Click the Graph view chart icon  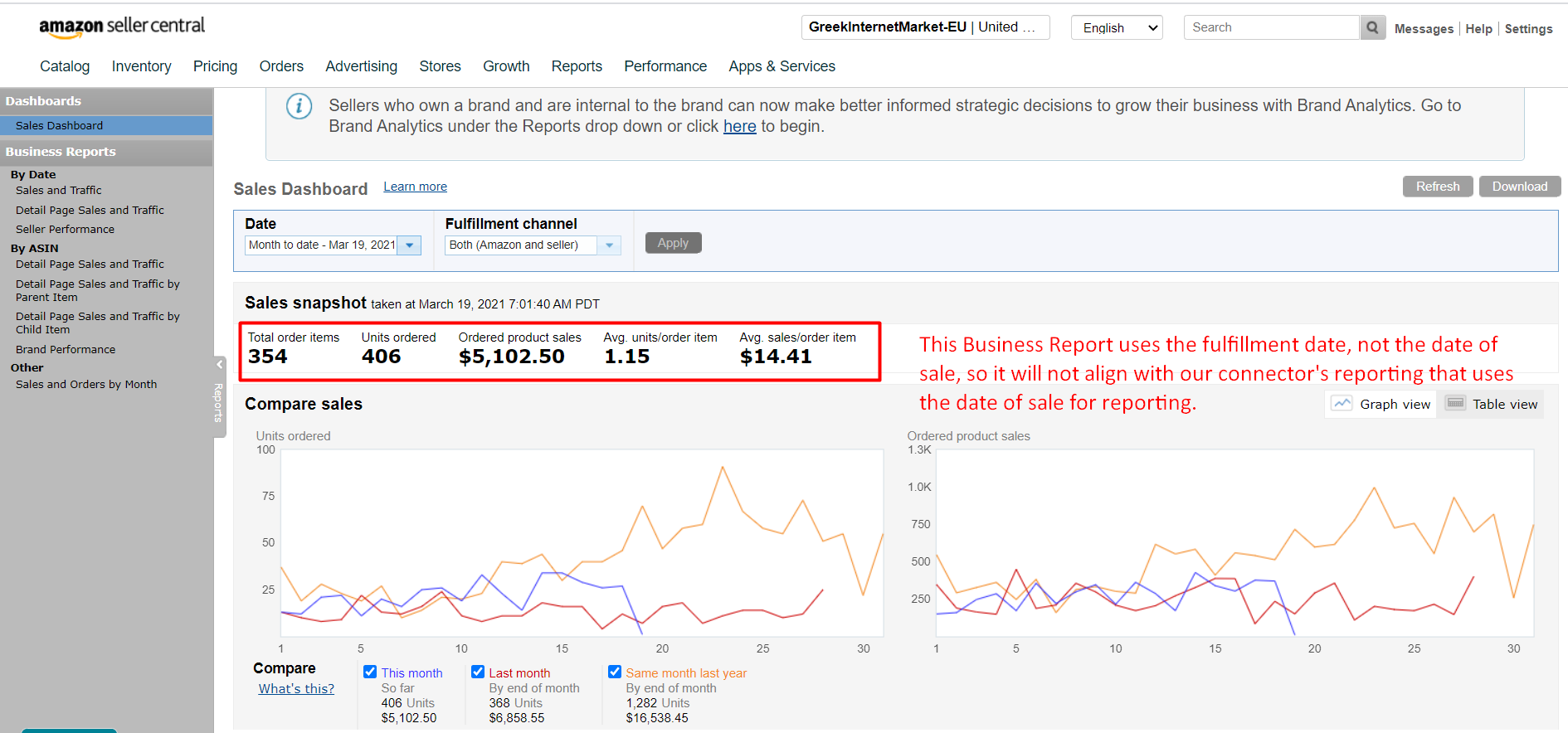pos(1342,404)
